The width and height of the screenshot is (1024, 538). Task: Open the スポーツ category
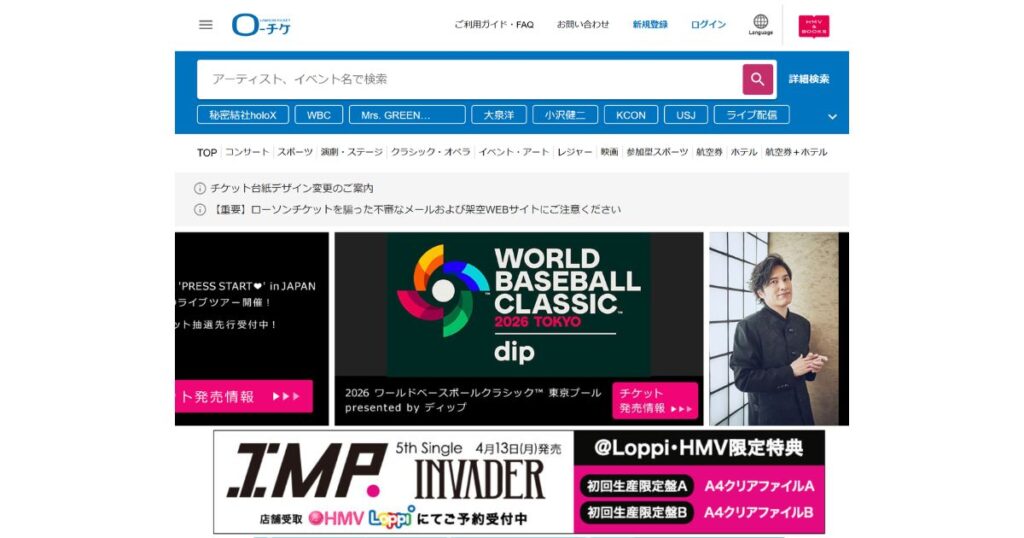(x=295, y=152)
